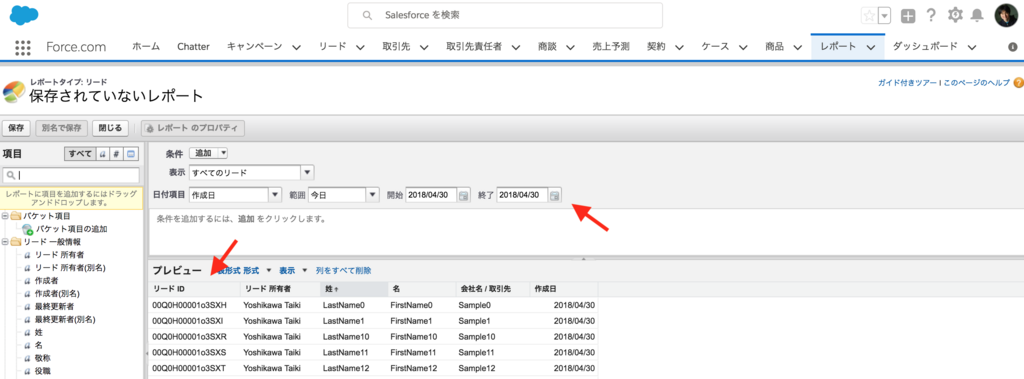
Task: Open the 開始 date calendar picker
Action: pos(464,195)
